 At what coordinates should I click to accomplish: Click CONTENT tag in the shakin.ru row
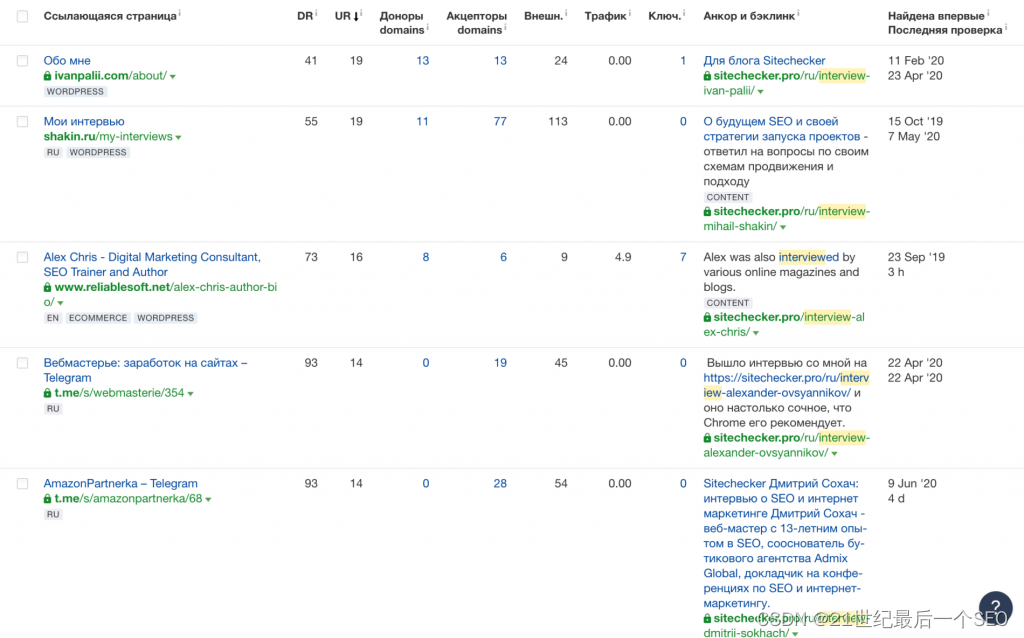coord(728,197)
